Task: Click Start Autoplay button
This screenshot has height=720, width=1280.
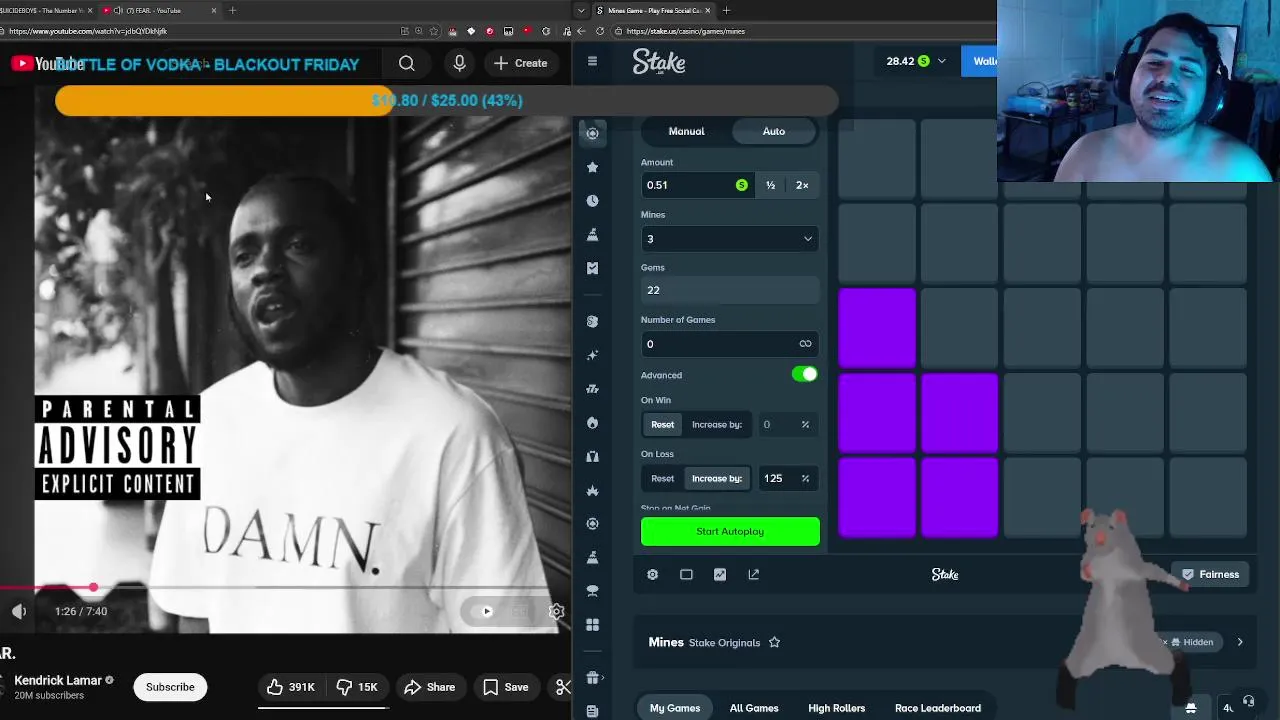Action: pos(730,531)
